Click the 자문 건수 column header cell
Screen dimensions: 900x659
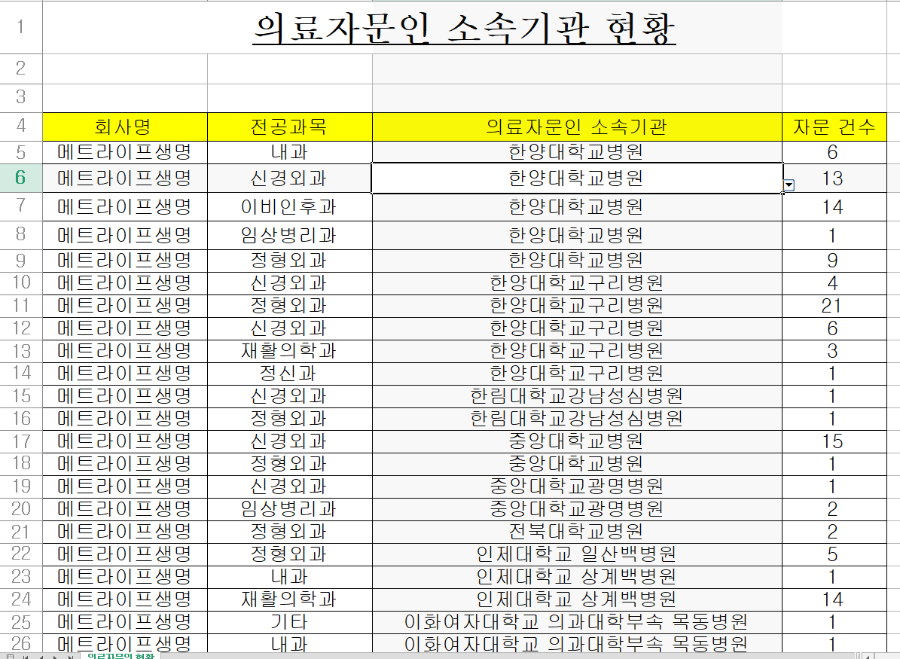pos(834,127)
